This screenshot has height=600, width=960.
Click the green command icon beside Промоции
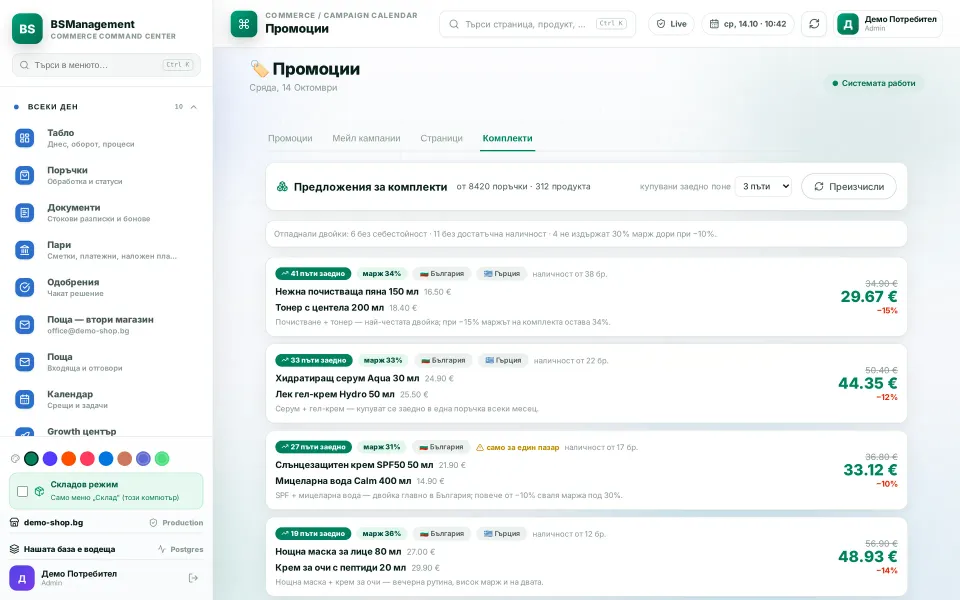click(x=244, y=24)
